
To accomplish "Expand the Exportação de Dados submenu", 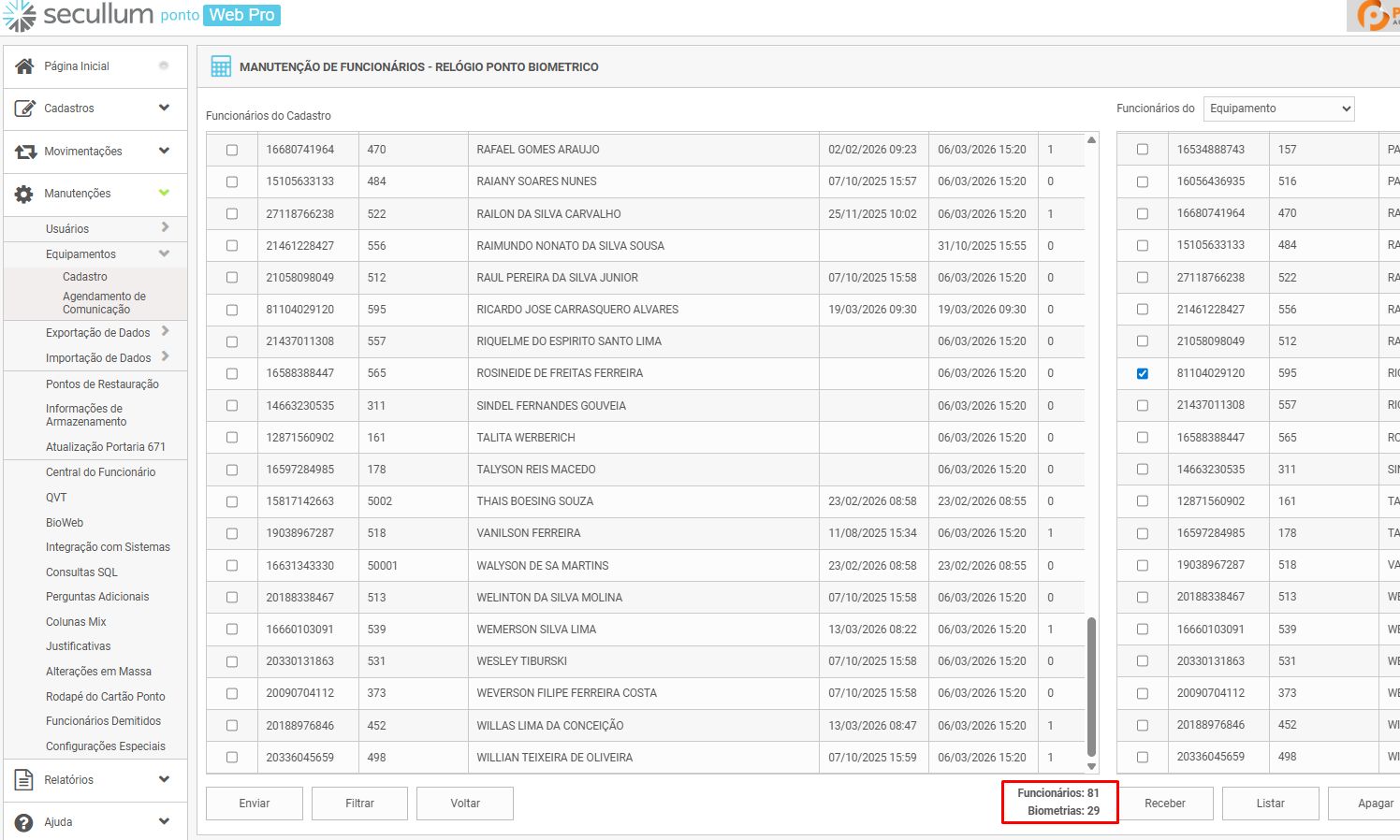I will tap(165, 331).
